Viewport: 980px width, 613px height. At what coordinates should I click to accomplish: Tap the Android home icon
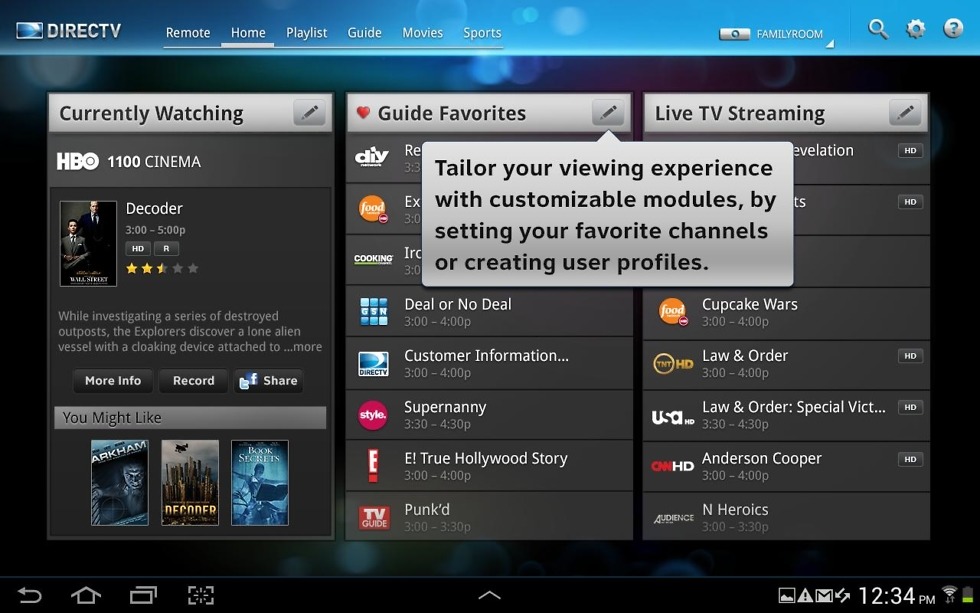86,595
